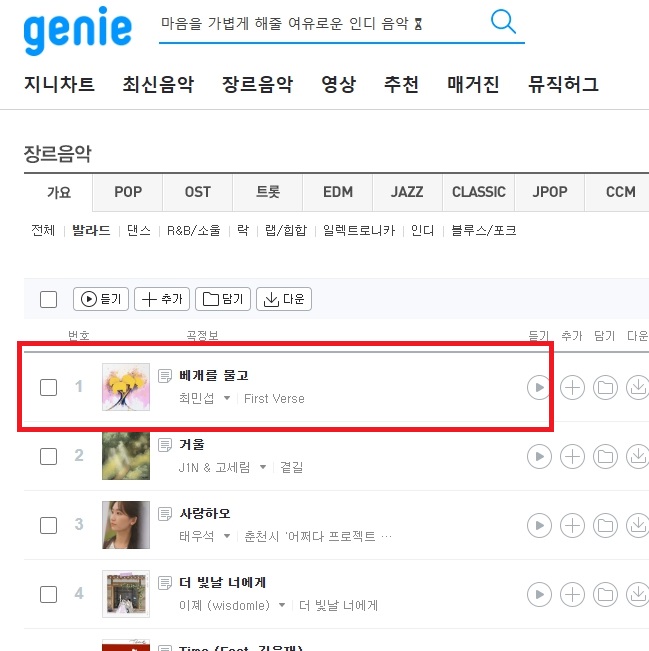Click the magnifier search icon

[x=503, y=22]
